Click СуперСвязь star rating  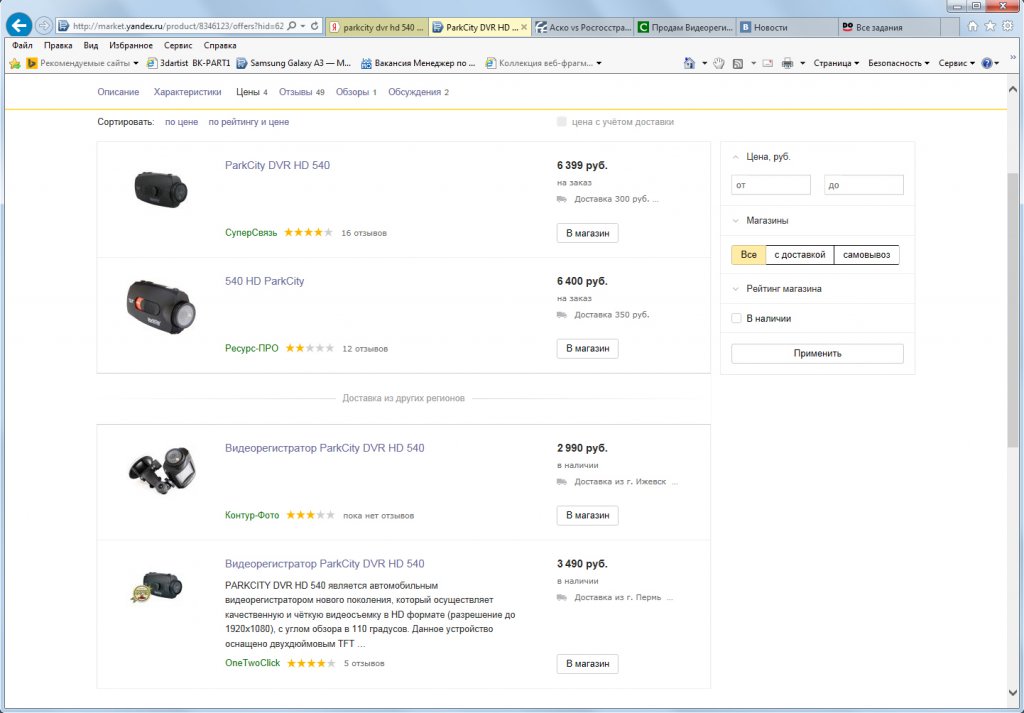[308, 232]
